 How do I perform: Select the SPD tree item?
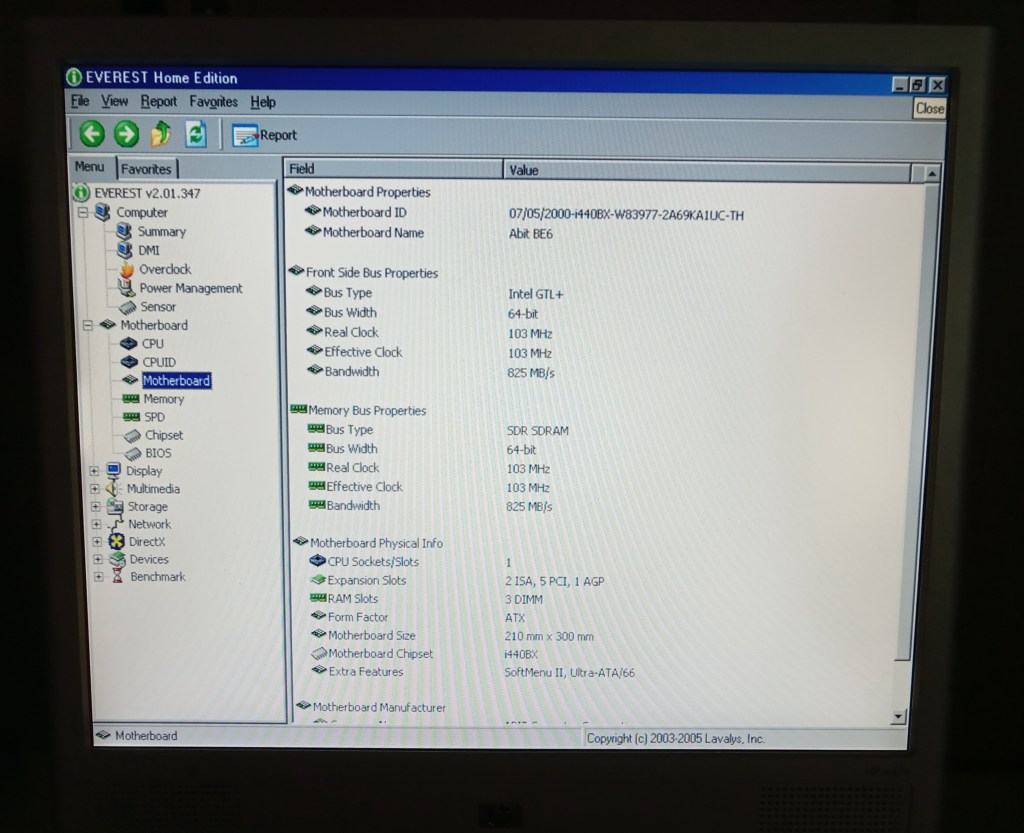tap(154, 417)
